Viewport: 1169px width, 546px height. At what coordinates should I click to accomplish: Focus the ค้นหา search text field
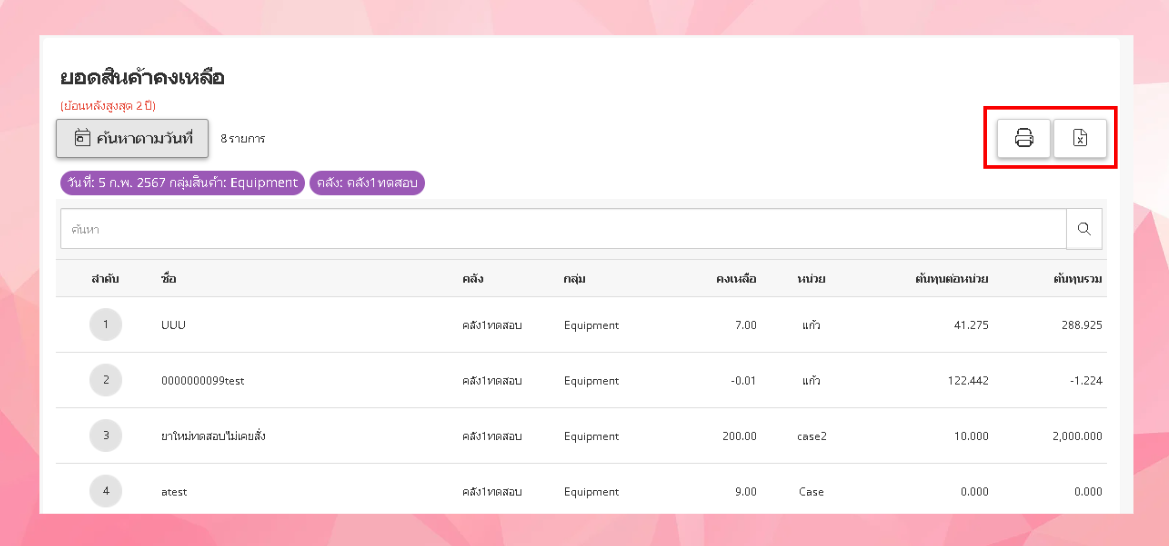563,229
